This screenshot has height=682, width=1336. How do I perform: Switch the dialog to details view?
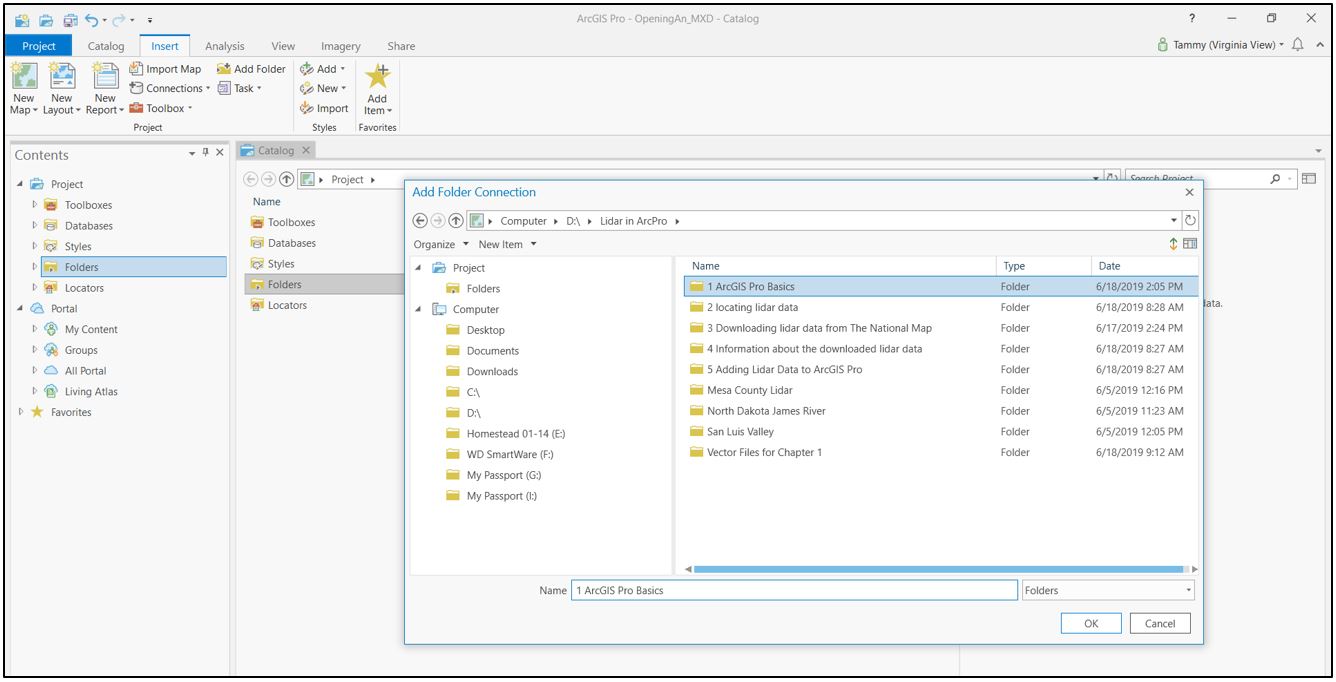pyautogui.click(x=1189, y=241)
